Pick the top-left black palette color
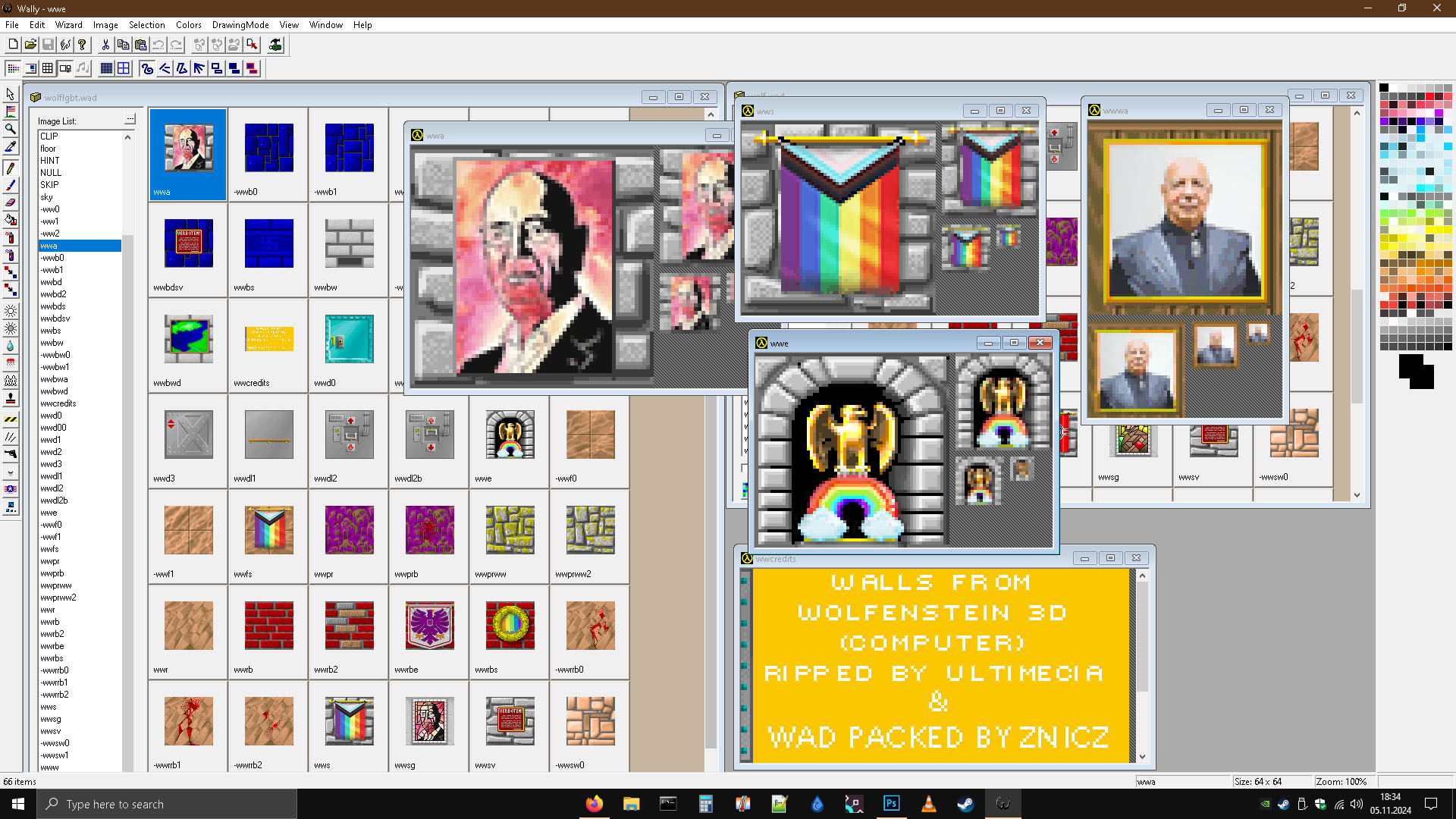 tap(1384, 88)
